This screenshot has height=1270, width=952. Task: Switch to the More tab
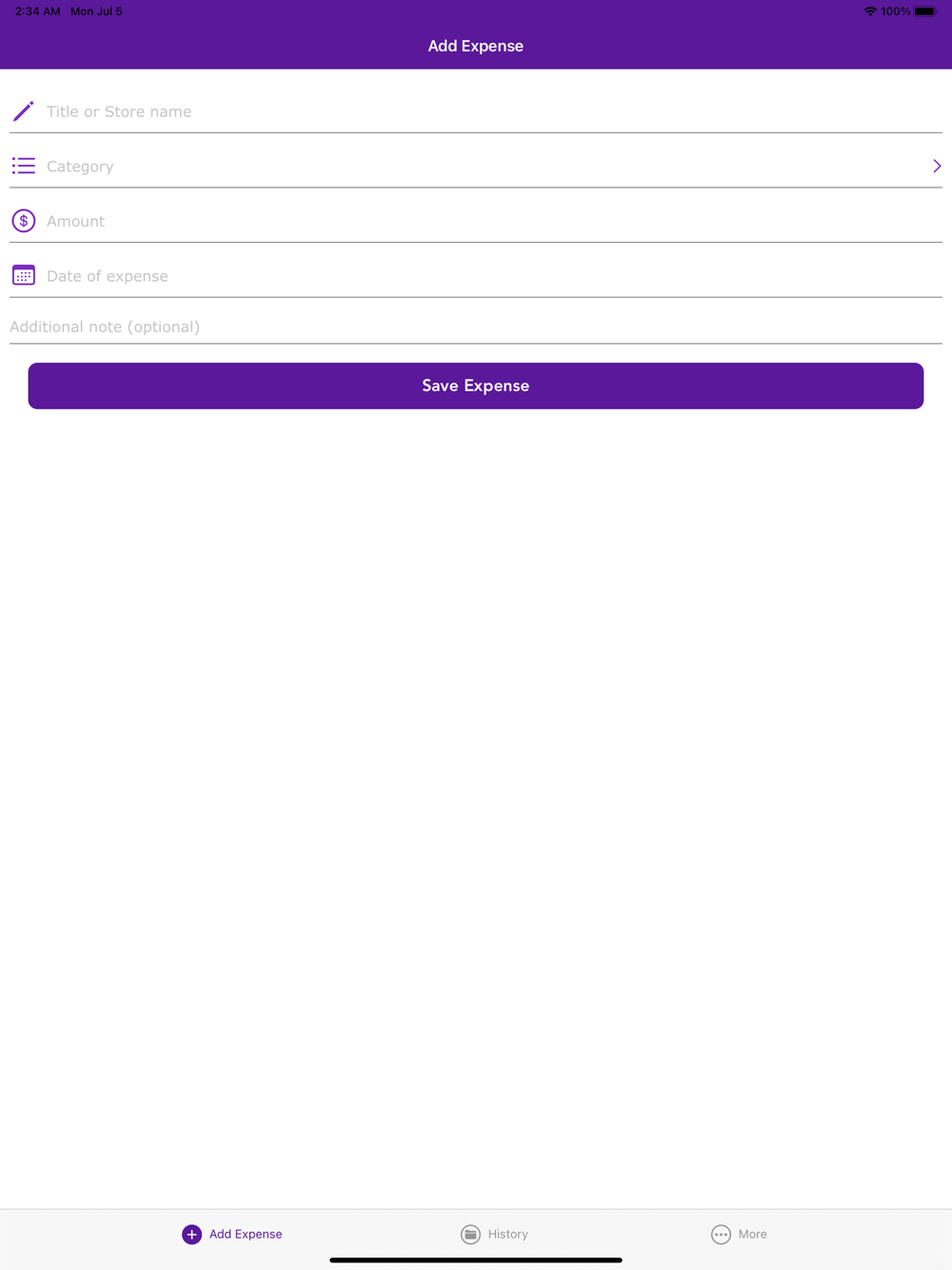click(739, 1234)
